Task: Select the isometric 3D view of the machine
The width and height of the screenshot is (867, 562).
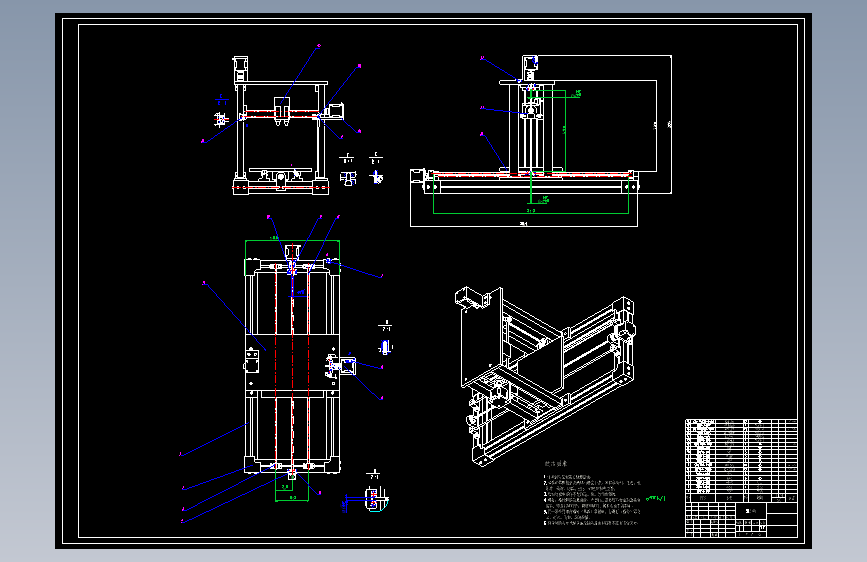Action: (x=545, y=376)
